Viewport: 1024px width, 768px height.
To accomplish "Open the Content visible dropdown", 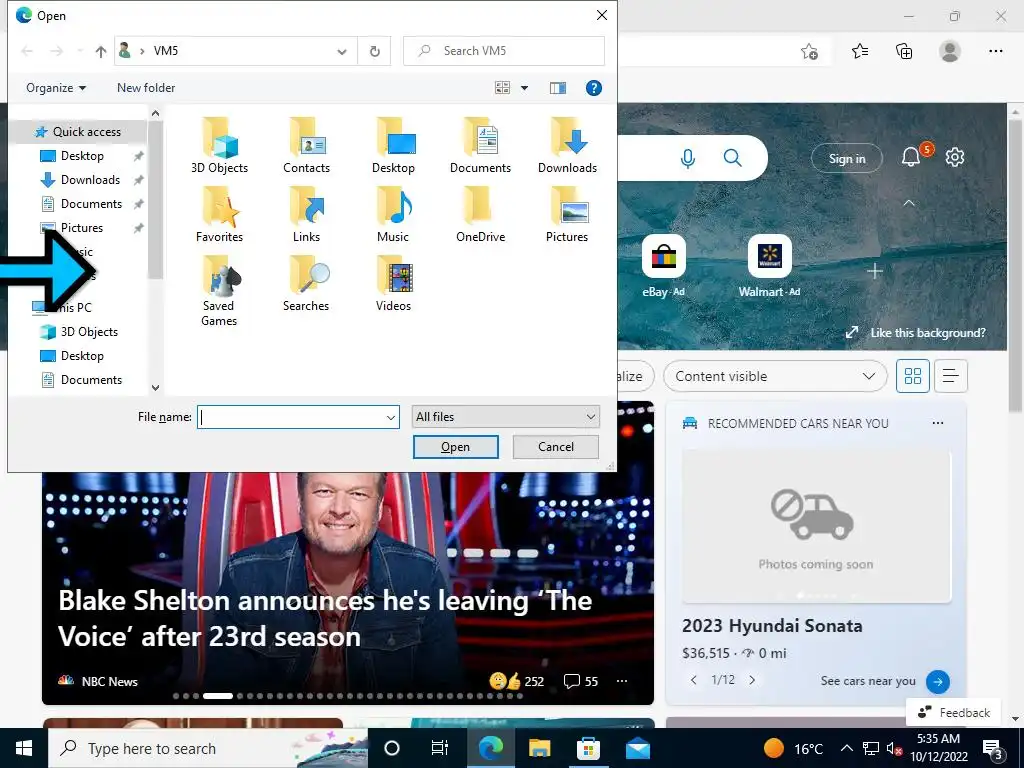I will coord(775,376).
